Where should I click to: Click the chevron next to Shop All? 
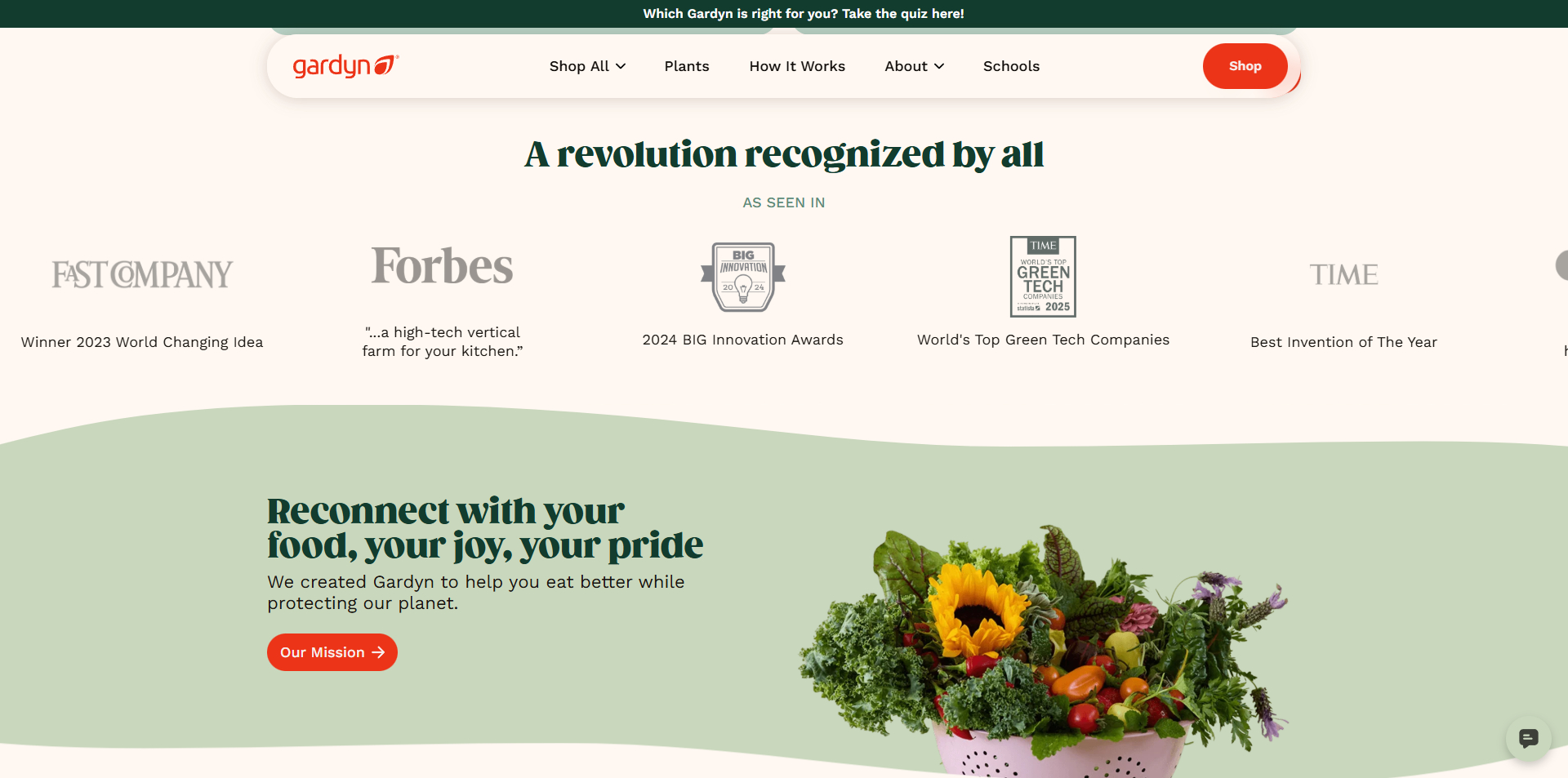point(621,66)
